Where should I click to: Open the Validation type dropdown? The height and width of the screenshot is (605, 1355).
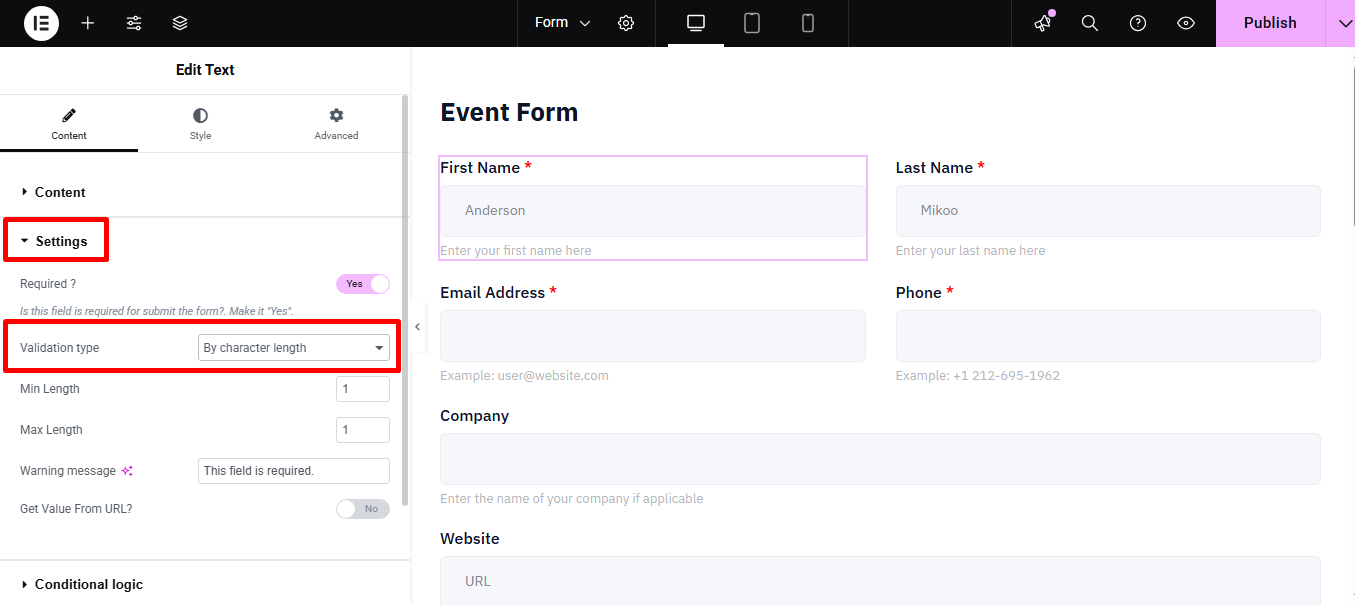click(x=294, y=348)
